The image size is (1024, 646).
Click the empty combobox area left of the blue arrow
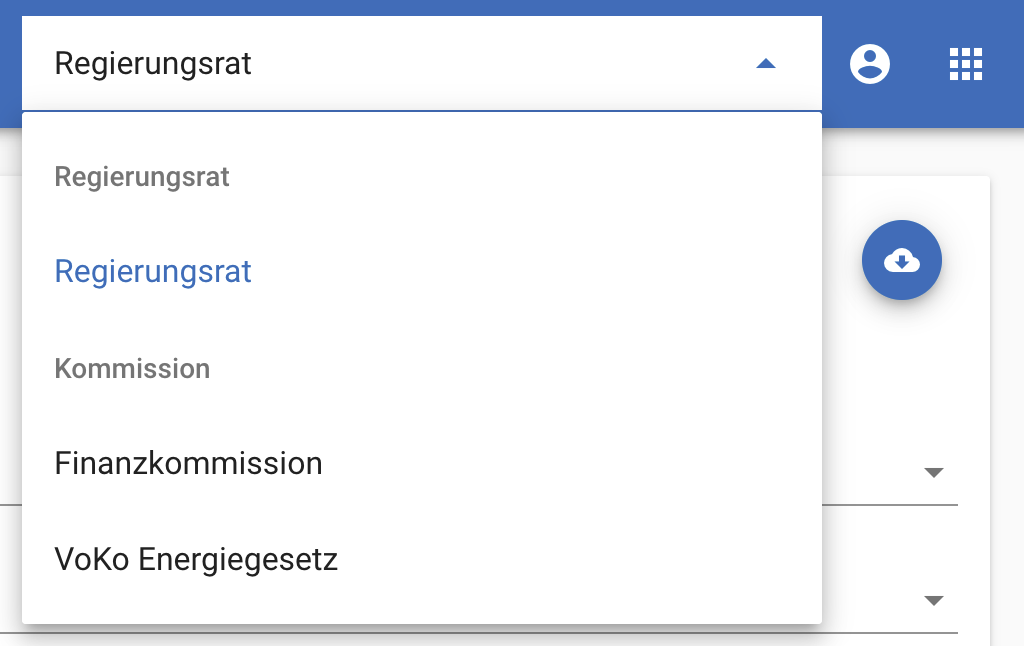(500, 64)
